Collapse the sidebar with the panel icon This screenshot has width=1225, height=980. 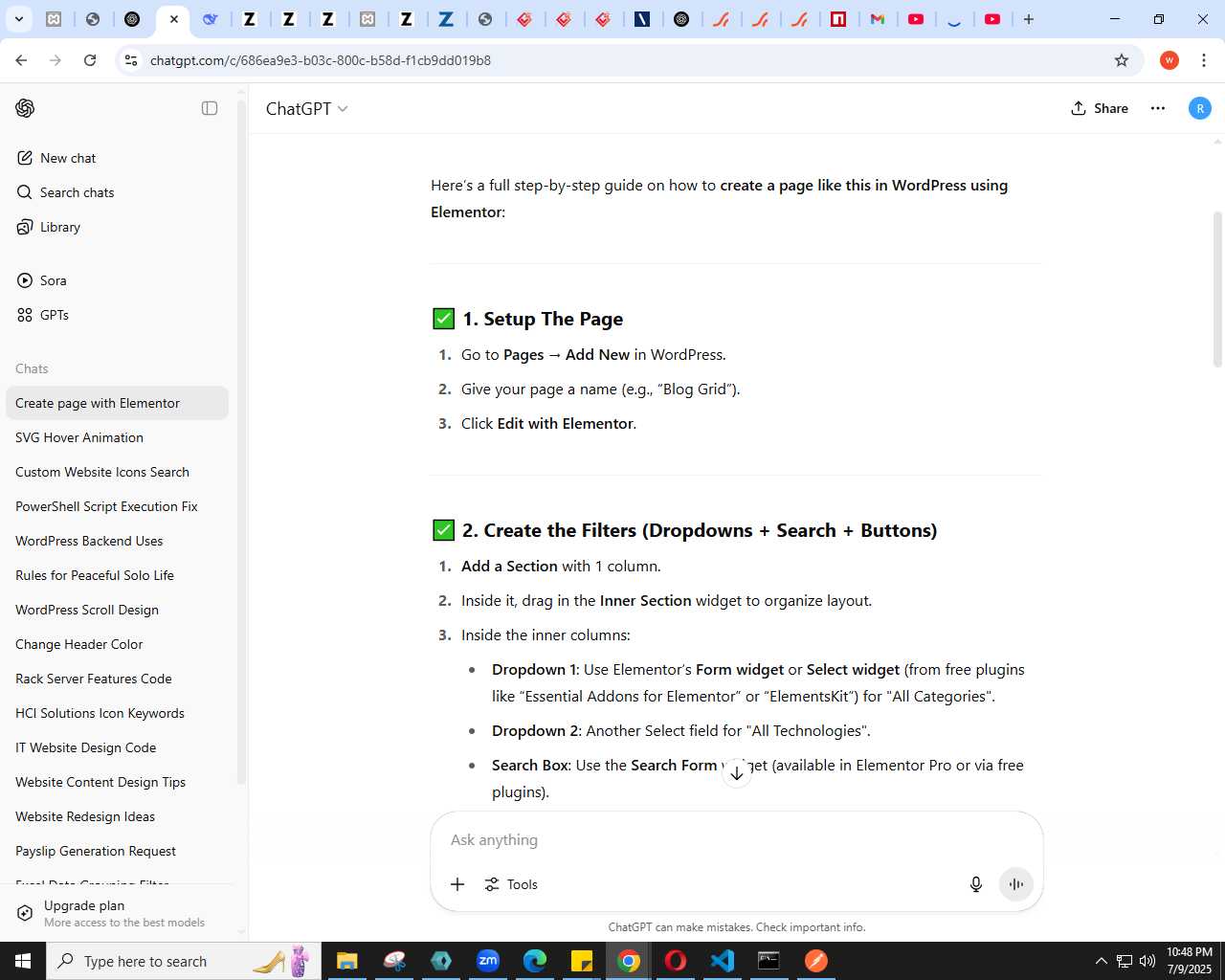point(210,108)
